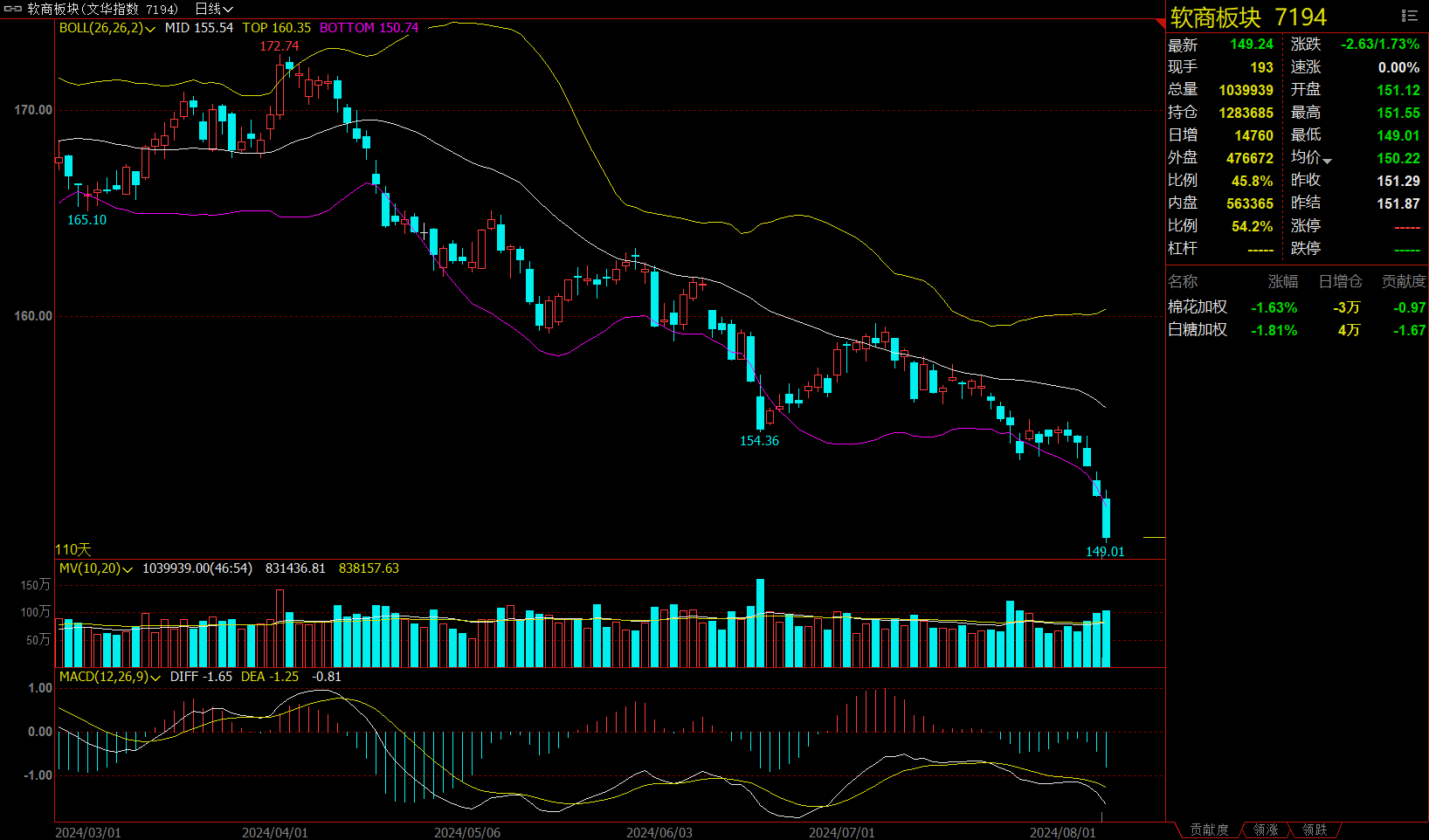The height and width of the screenshot is (840, 1429).
Task: Switch to the 领涨 tab
Action: pos(1266,830)
